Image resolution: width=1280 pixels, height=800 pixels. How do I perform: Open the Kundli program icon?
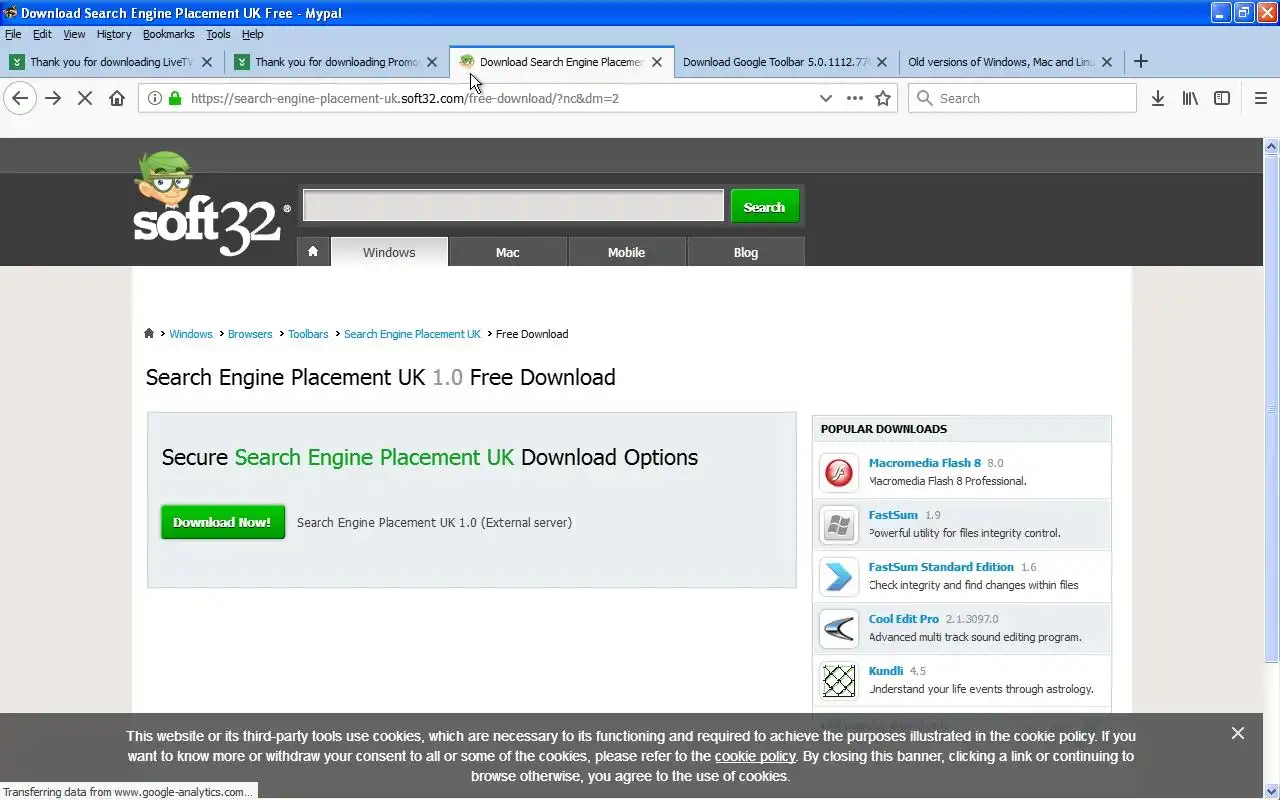click(839, 680)
